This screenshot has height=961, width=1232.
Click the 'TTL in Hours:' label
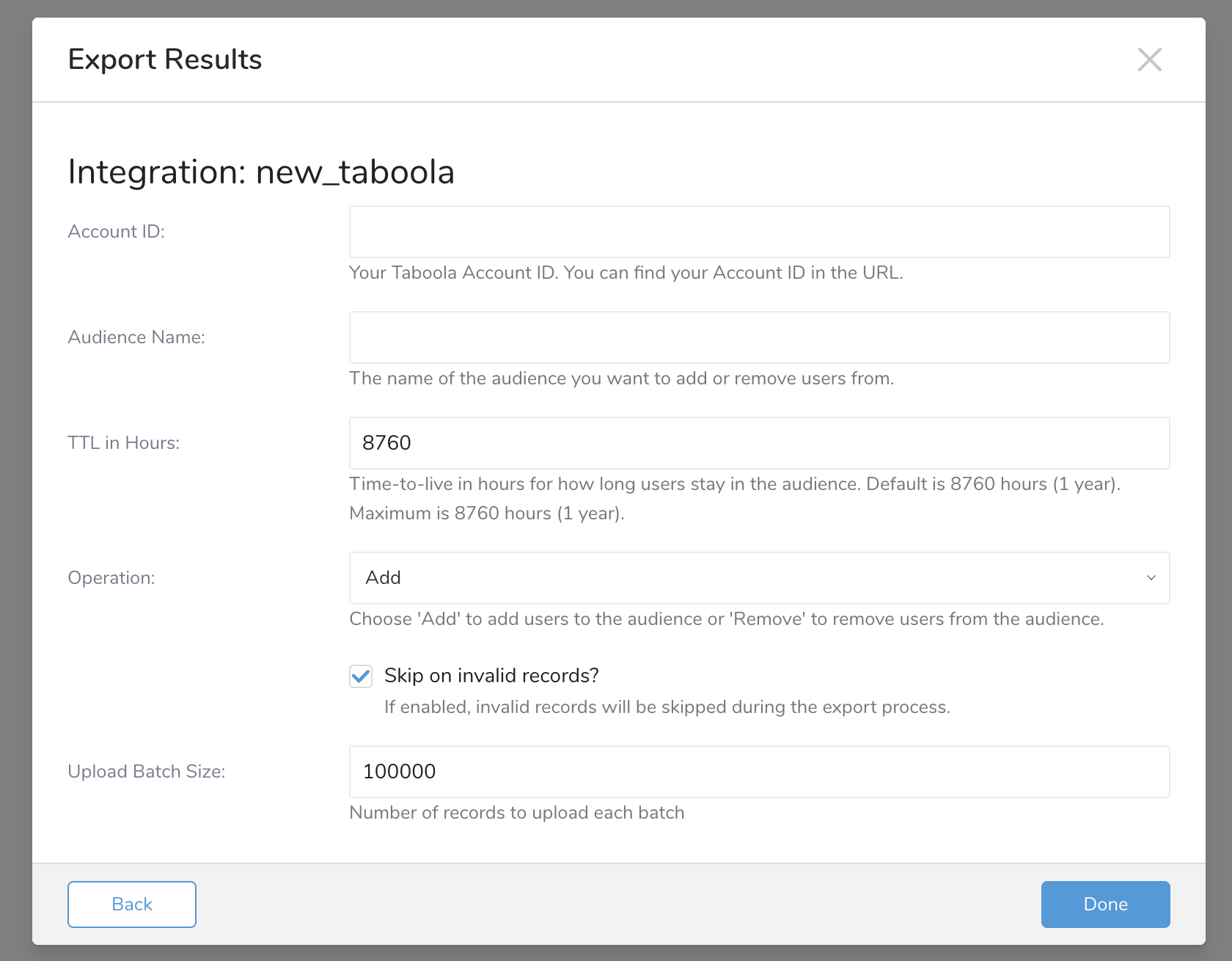pyautogui.click(x=124, y=443)
